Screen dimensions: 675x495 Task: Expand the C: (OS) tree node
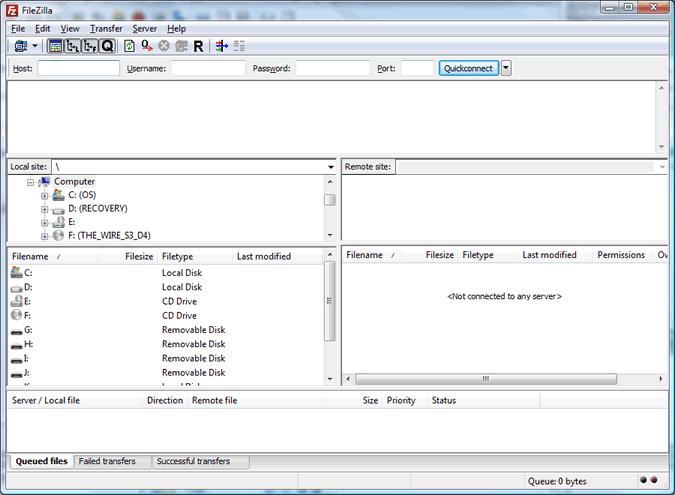coord(45,195)
